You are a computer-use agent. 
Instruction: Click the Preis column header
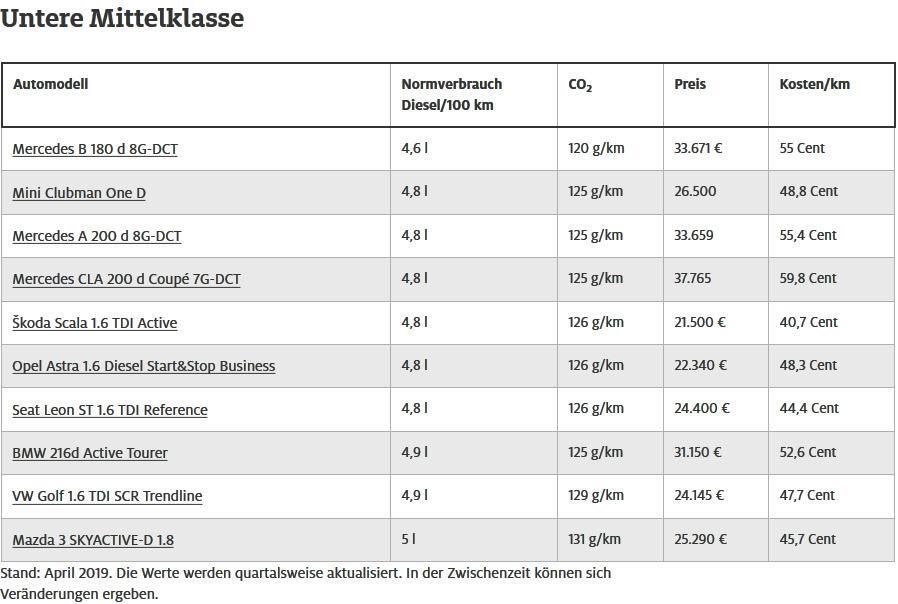[690, 84]
